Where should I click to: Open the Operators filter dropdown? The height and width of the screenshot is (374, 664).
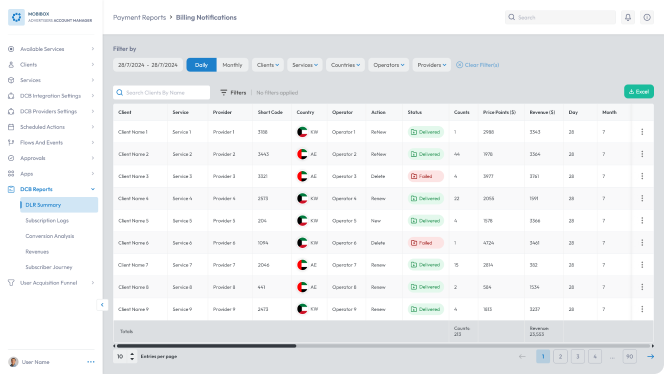click(388, 65)
